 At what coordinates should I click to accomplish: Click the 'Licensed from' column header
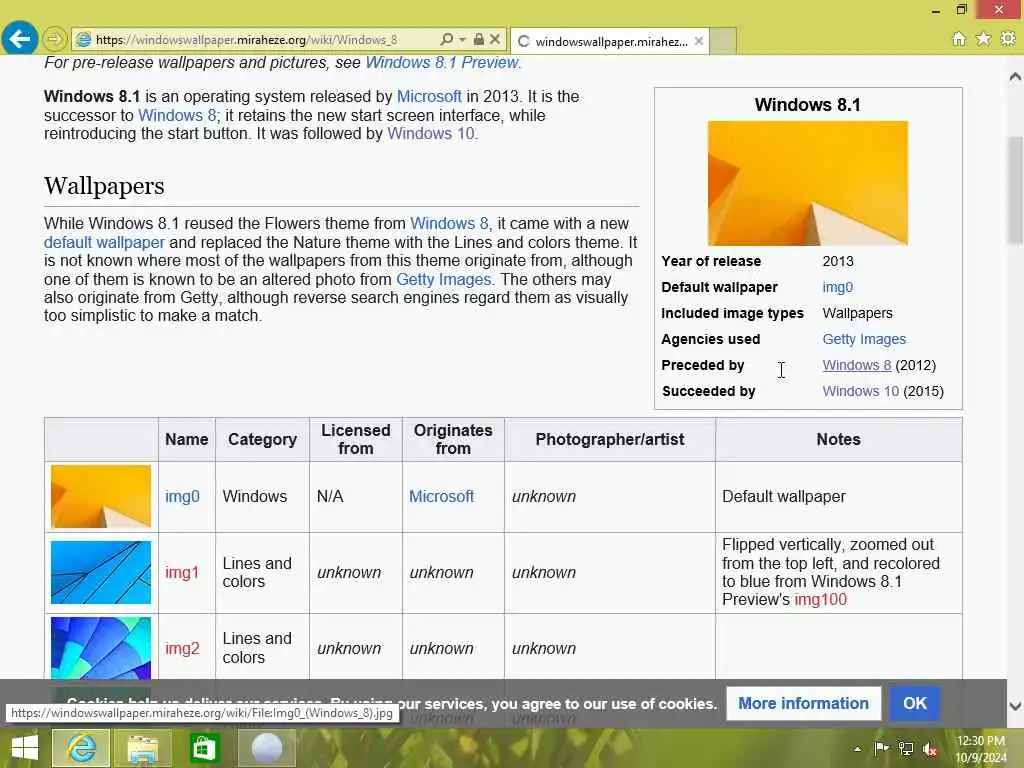(356, 440)
